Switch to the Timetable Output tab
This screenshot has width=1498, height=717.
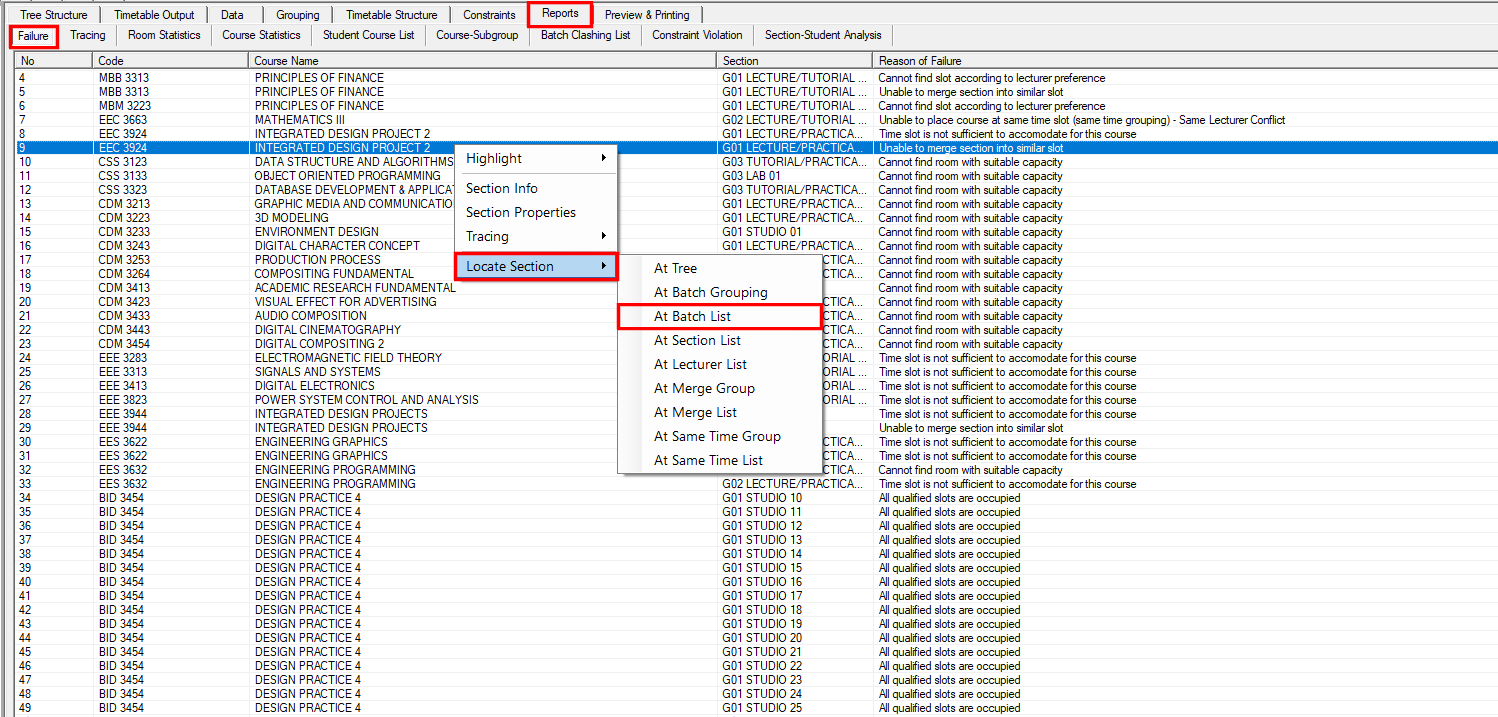154,15
